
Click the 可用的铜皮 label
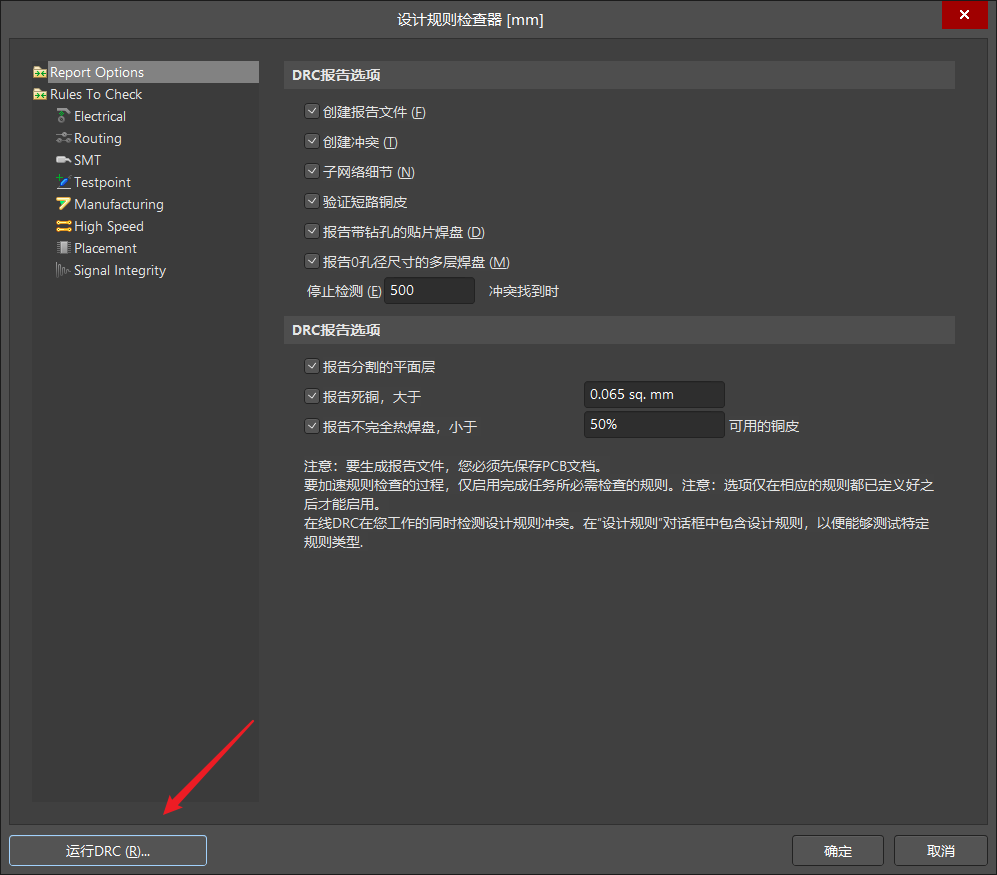pyautogui.click(x=764, y=426)
